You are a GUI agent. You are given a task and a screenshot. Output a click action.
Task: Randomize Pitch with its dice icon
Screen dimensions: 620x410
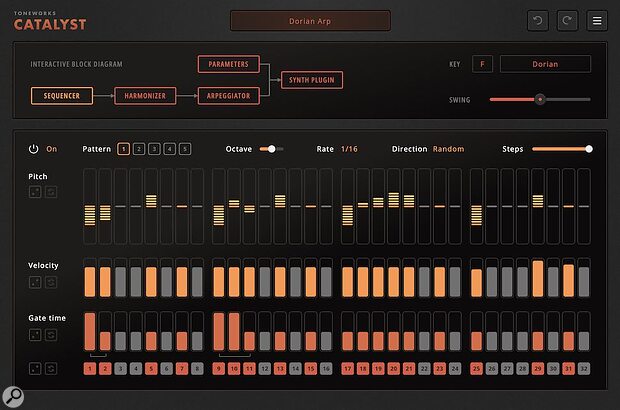(x=35, y=192)
